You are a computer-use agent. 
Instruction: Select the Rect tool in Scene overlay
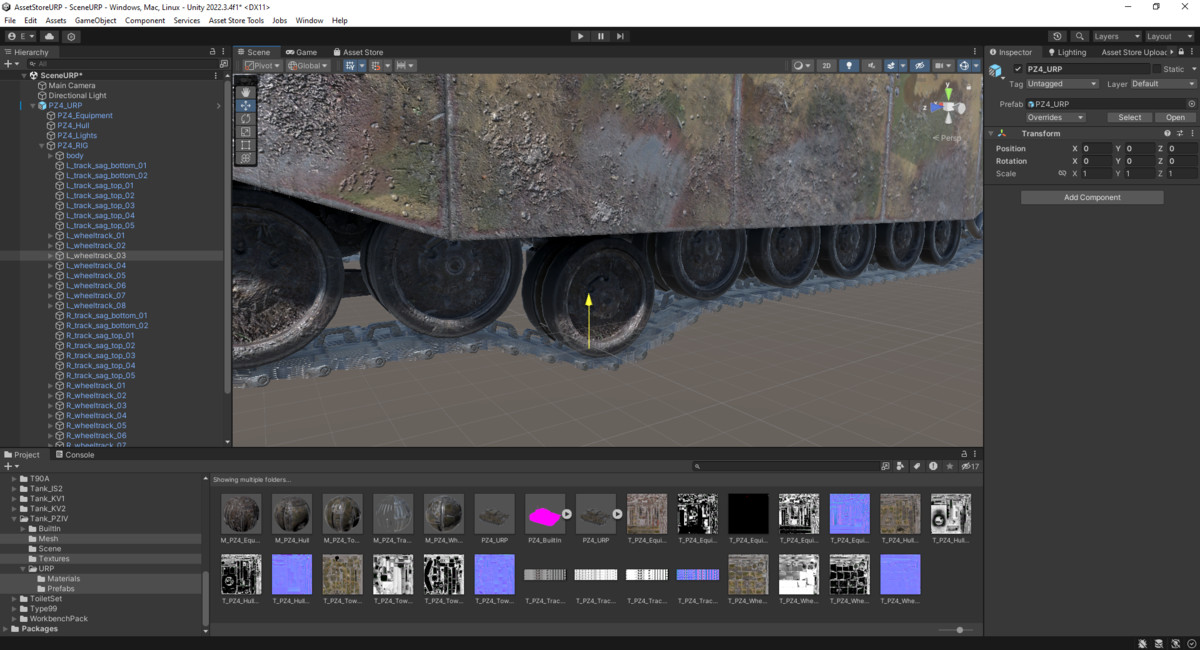[x=246, y=145]
